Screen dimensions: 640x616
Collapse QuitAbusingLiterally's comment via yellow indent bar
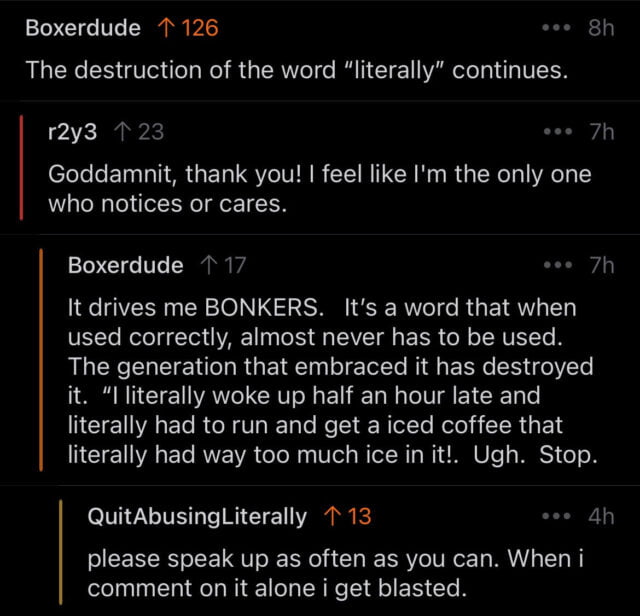click(61, 552)
